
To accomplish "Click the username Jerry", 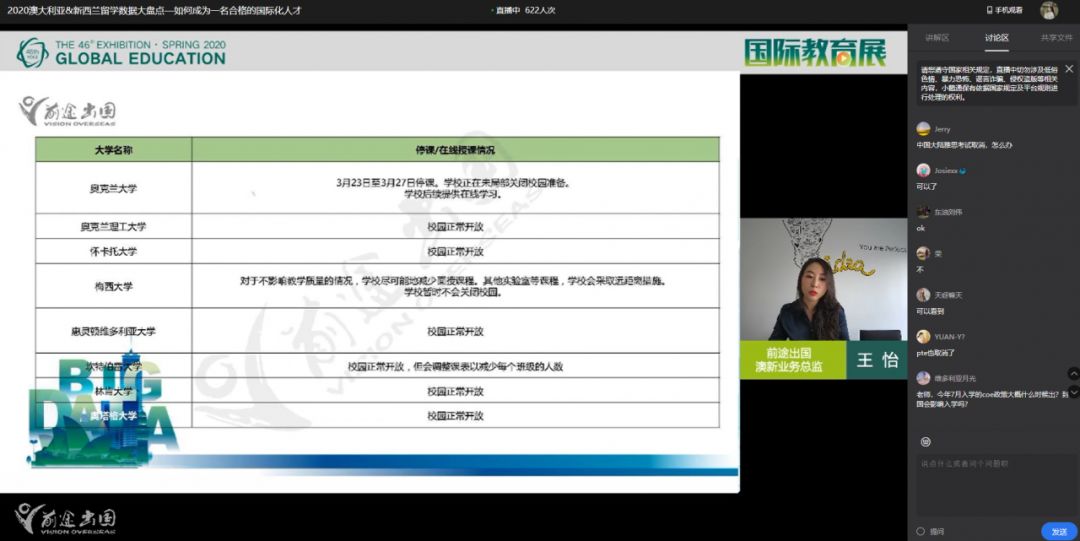I will coord(942,130).
